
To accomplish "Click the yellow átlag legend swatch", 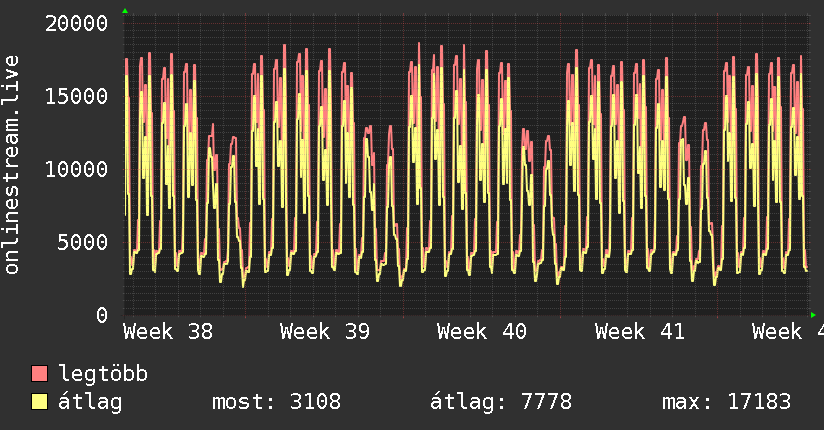I will 39,402.
